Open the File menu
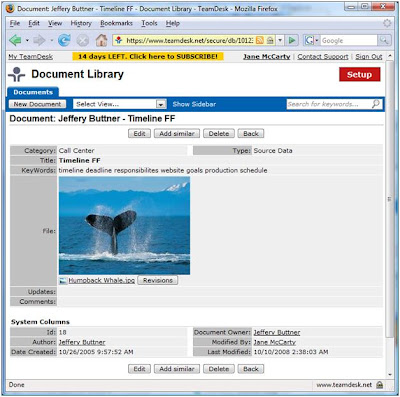The image size is (400, 397). pos(15,23)
